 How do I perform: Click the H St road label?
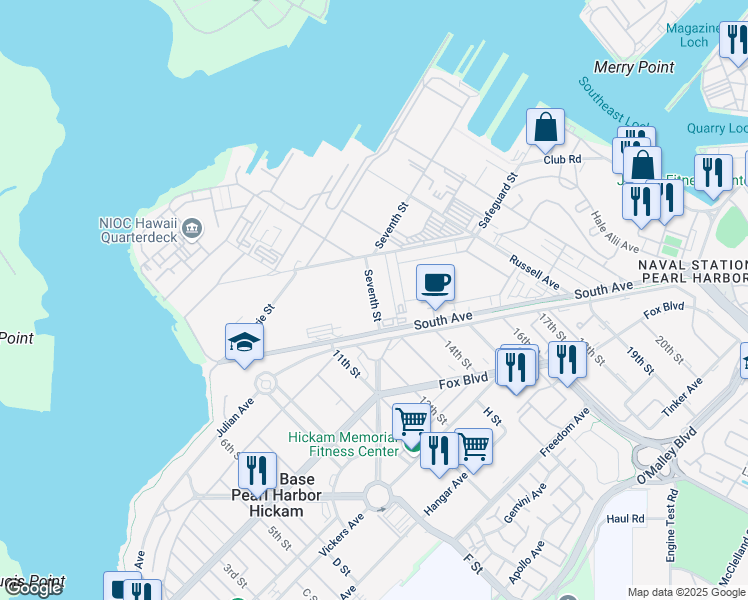(x=492, y=416)
